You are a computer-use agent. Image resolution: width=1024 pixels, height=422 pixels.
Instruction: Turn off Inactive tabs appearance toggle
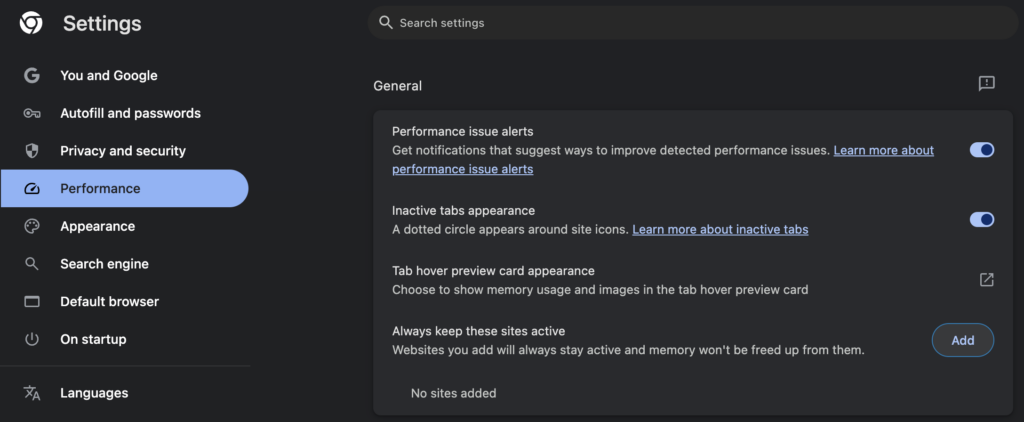981,220
